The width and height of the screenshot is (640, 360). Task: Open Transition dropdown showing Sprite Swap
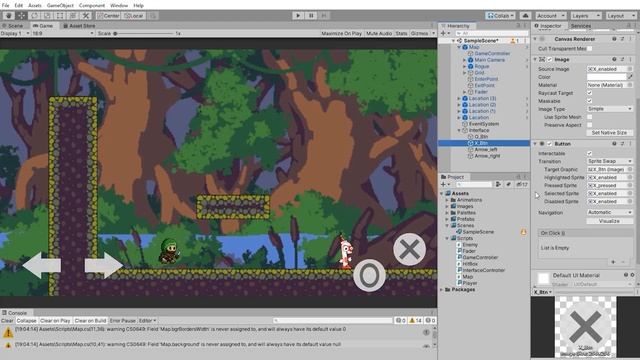(610, 161)
